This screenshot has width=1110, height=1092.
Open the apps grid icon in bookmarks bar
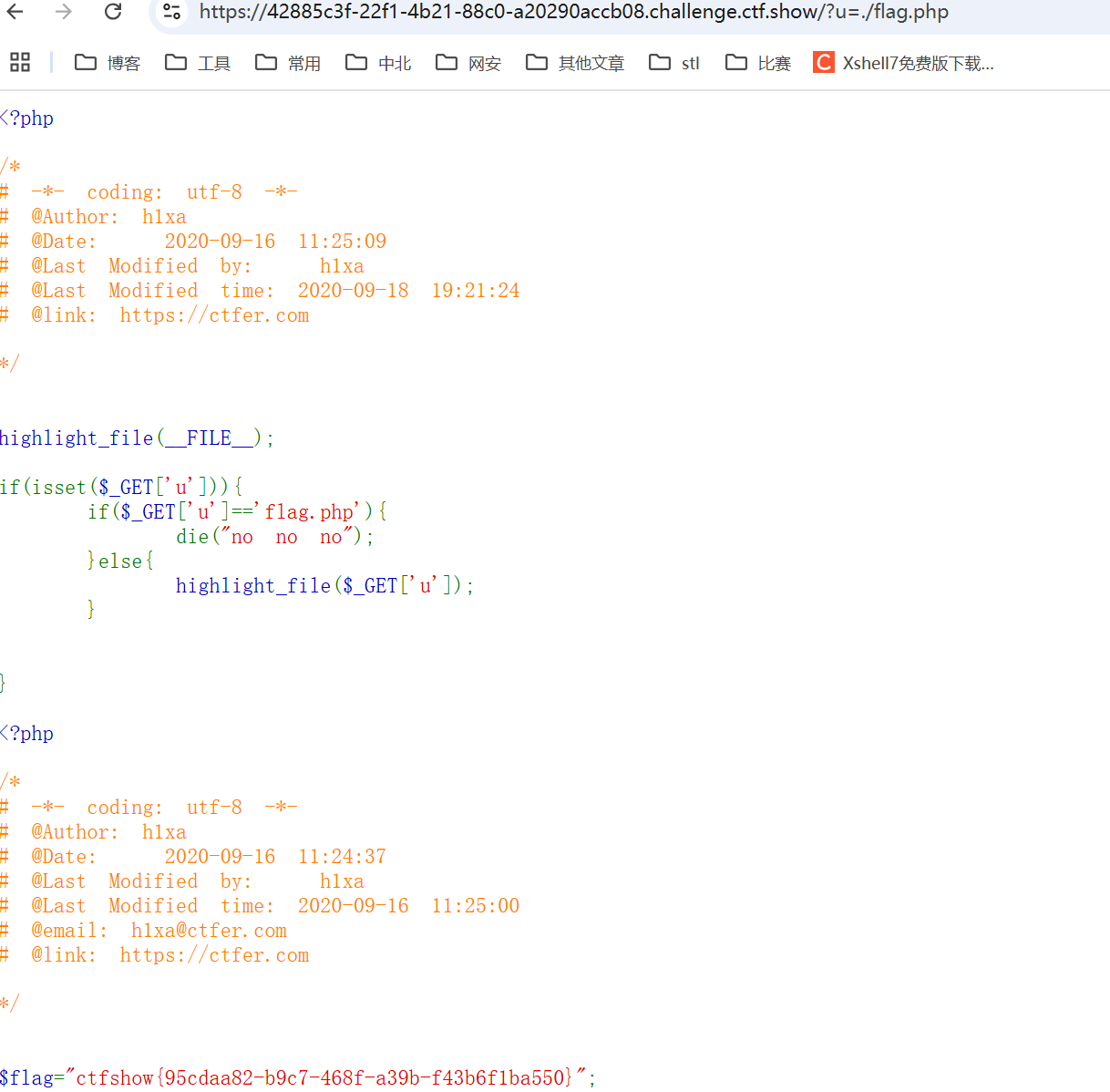(x=20, y=62)
